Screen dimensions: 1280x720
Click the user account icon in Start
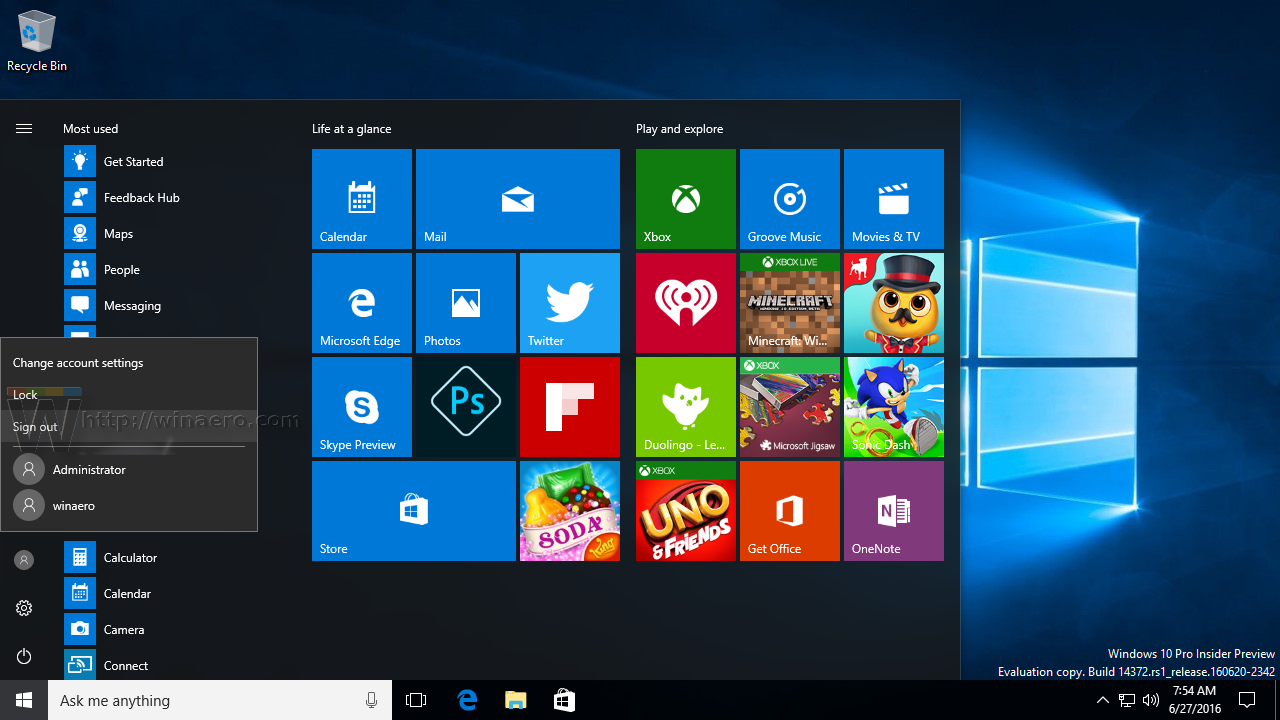[x=24, y=560]
